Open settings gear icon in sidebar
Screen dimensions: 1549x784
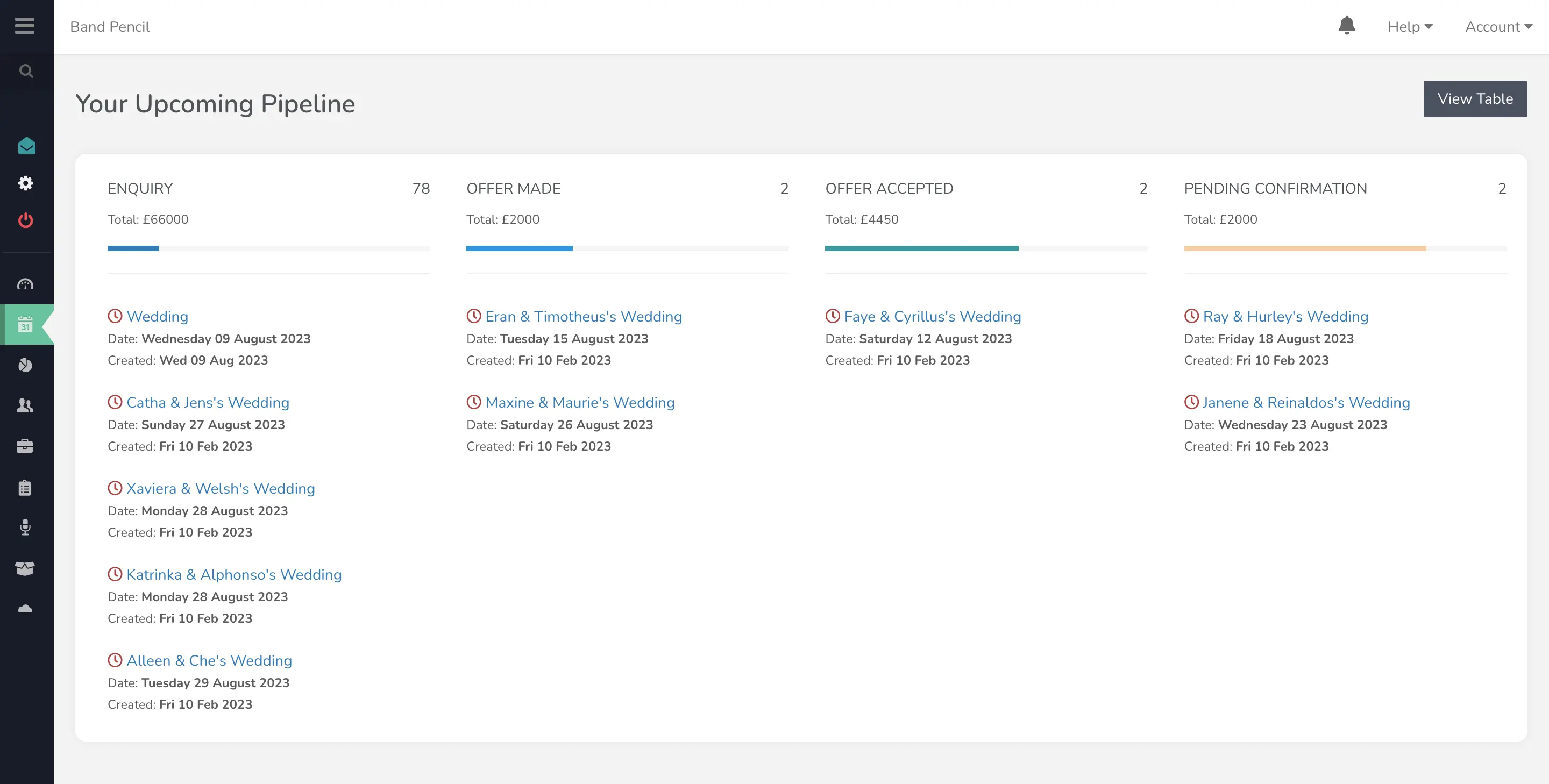click(25, 183)
